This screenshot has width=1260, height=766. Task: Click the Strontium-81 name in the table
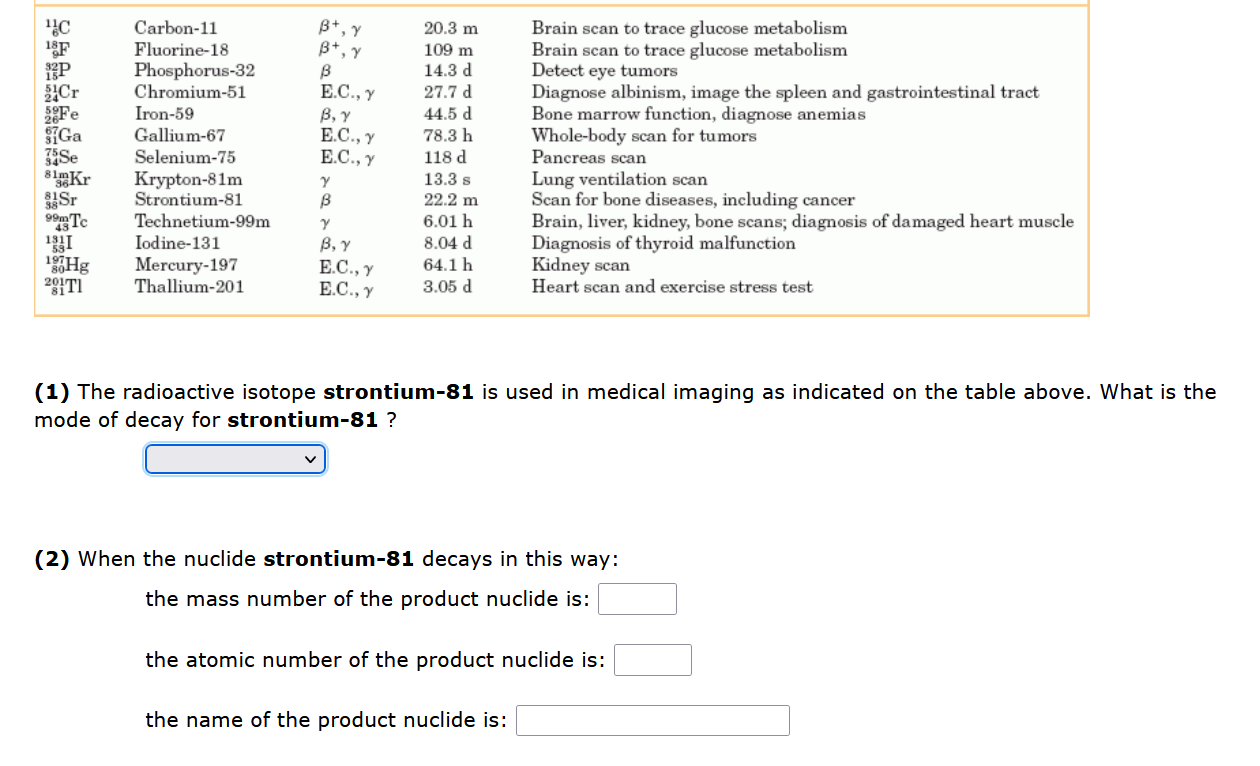pos(189,200)
